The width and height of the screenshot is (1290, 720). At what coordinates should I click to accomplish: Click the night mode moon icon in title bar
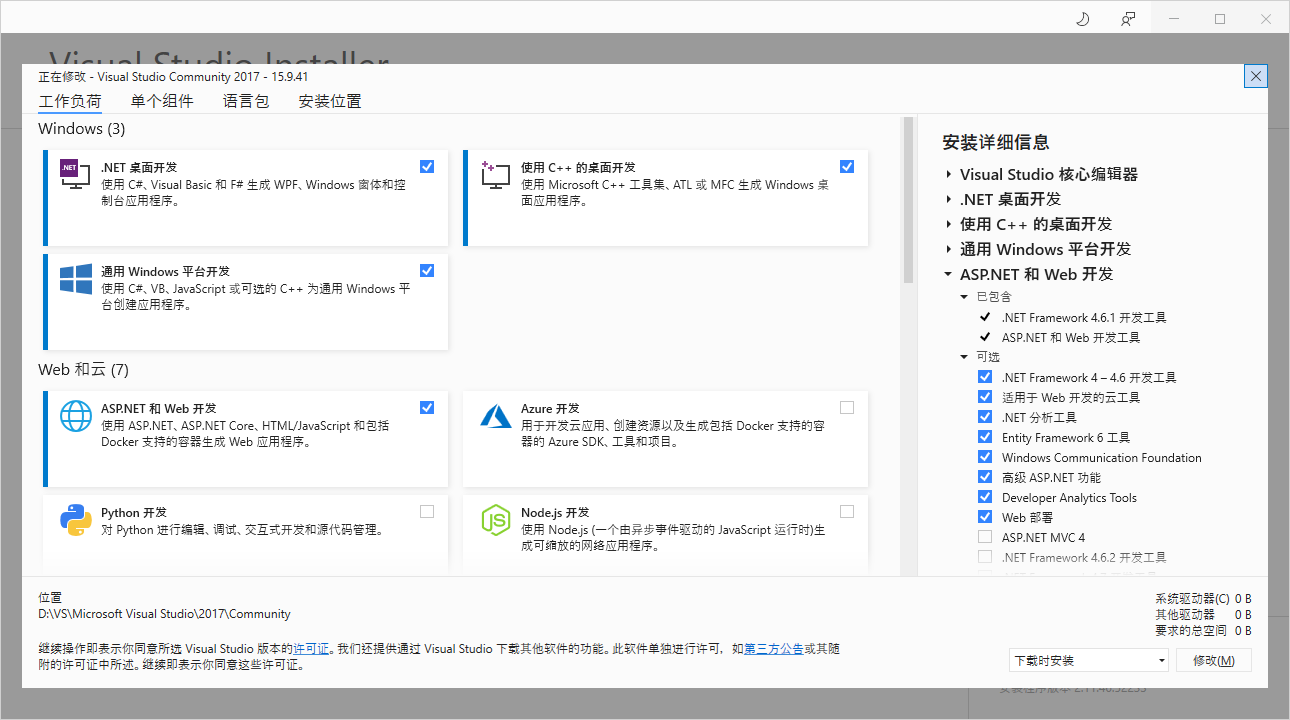1082,18
